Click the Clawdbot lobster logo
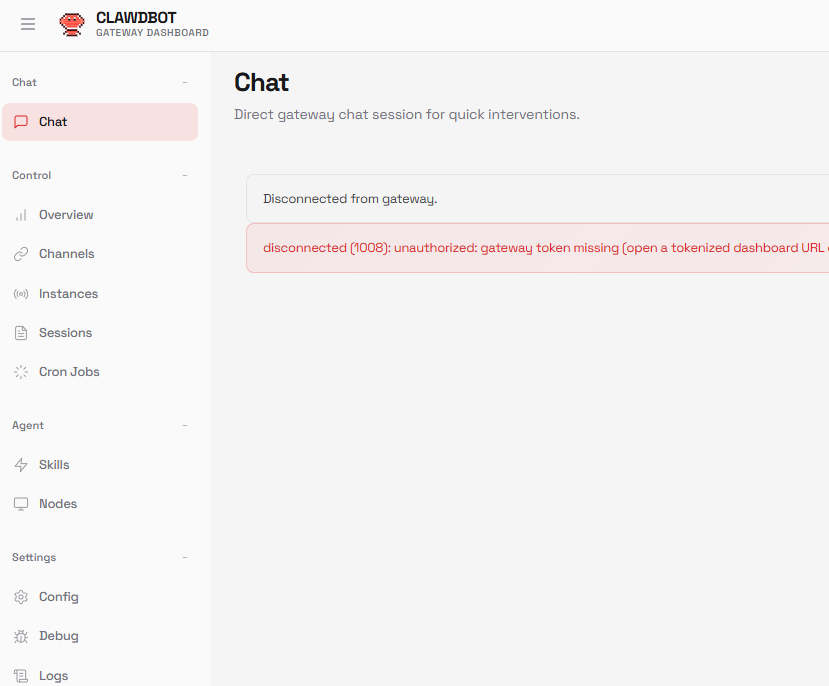 72,25
